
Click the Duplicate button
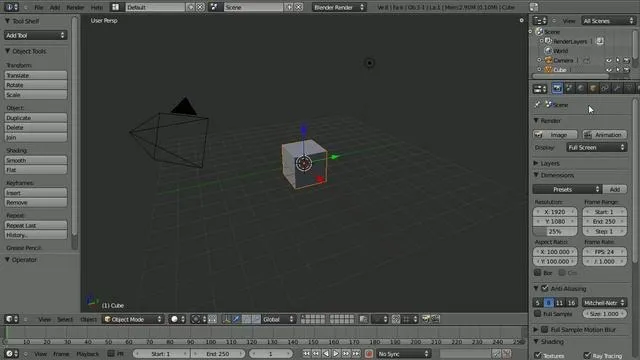tap(36, 118)
